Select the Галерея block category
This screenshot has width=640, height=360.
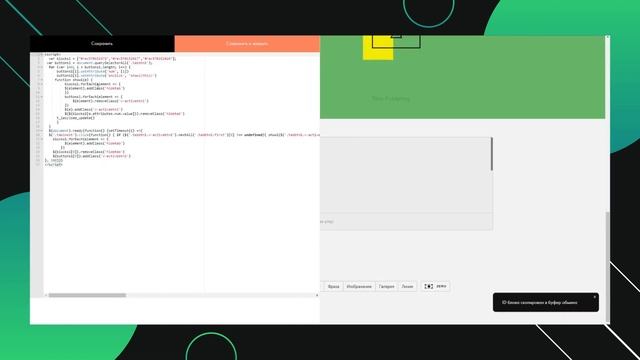pos(387,287)
